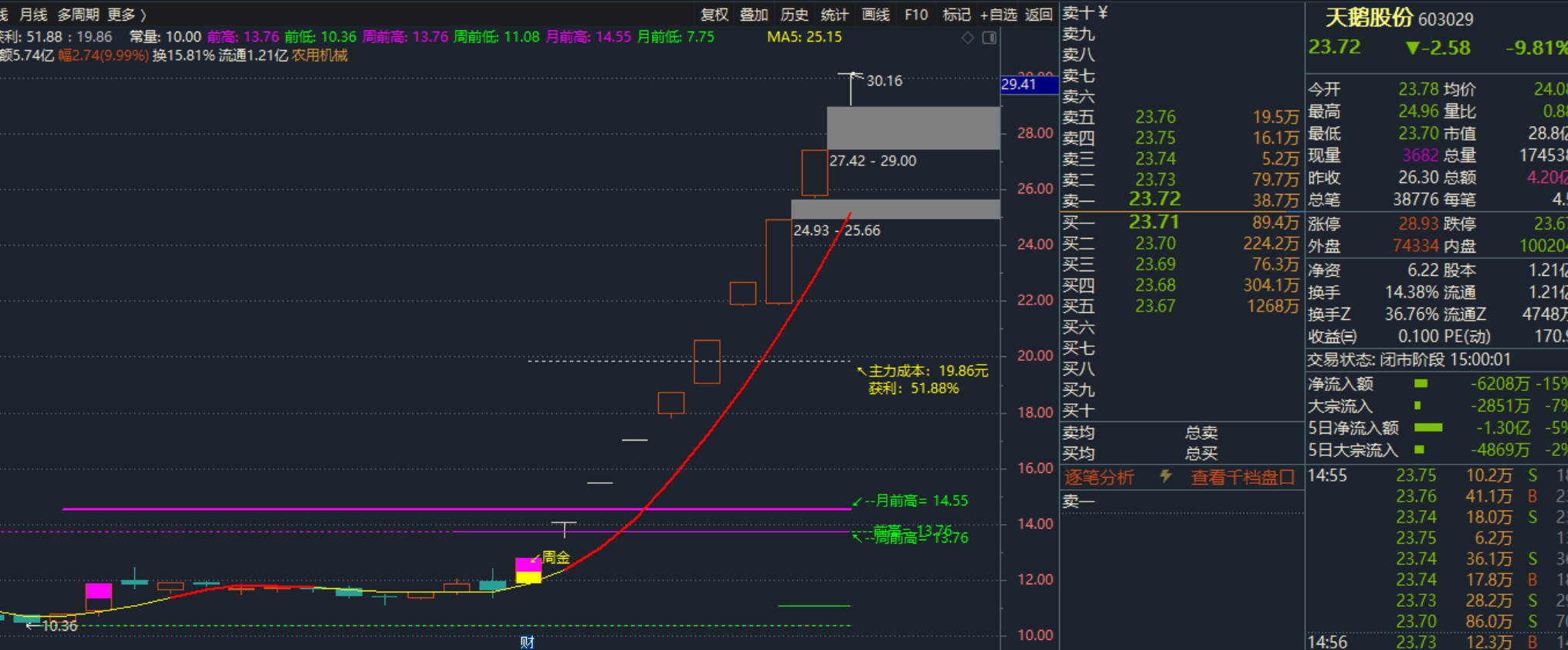Viewport: 1568px width, 650px height.
Task: Open the 叠加 overlay option
Action: [x=754, y=15]
